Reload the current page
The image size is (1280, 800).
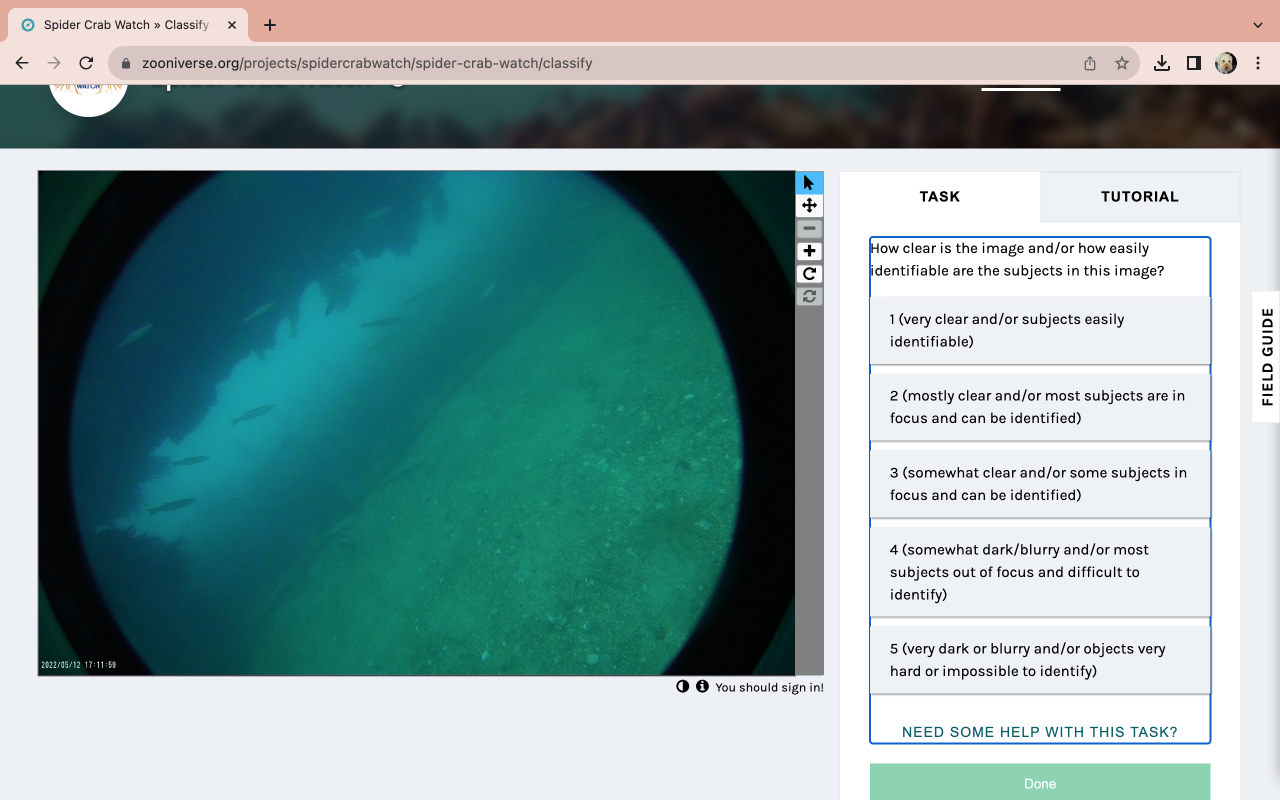click(86, 63)
